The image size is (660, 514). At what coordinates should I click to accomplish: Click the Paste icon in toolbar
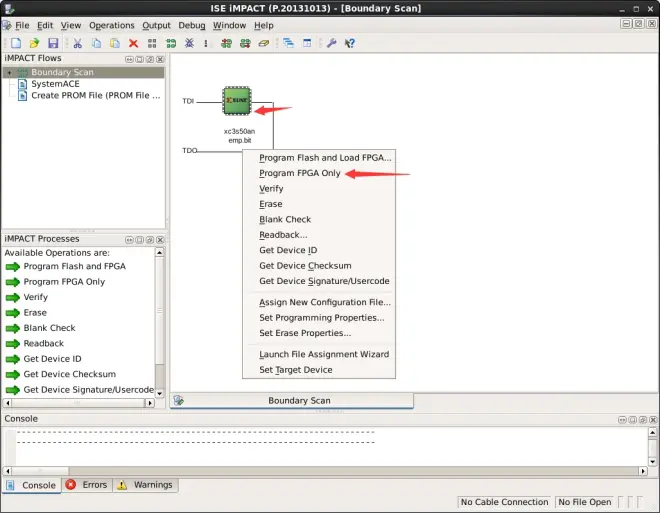[114, 43]
